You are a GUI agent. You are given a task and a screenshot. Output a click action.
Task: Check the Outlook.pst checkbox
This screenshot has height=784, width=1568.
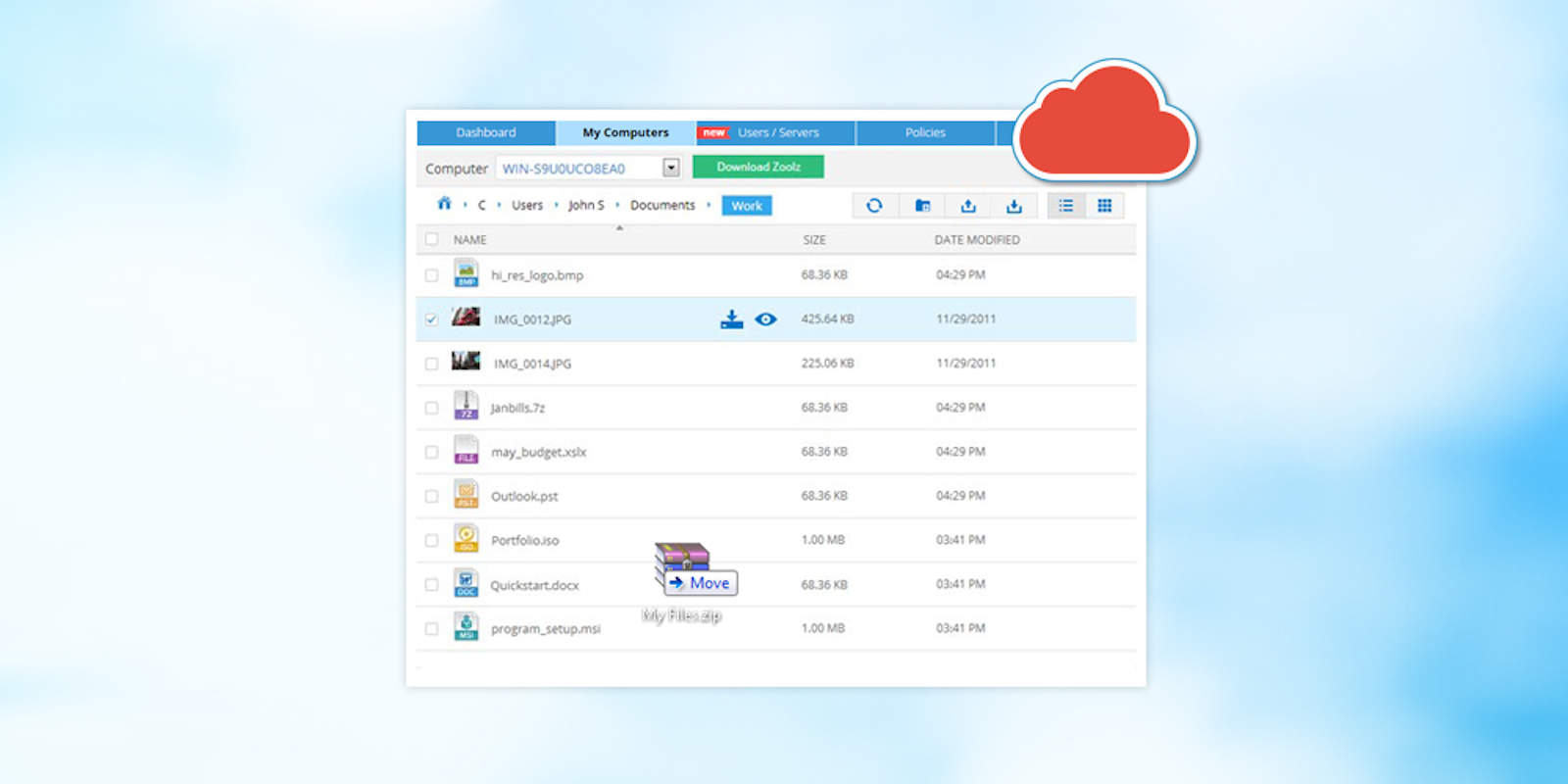tap(431, 496)
